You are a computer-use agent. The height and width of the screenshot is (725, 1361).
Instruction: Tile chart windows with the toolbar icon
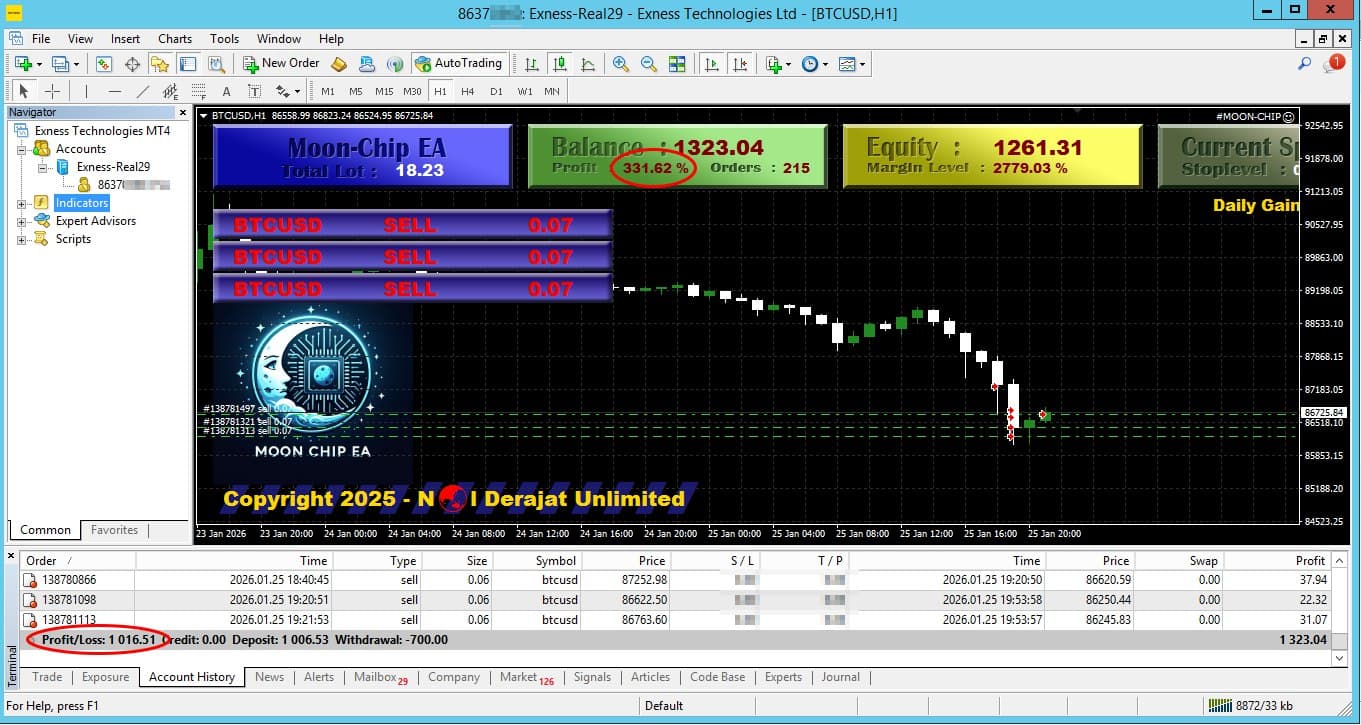[x=679, y=63]
